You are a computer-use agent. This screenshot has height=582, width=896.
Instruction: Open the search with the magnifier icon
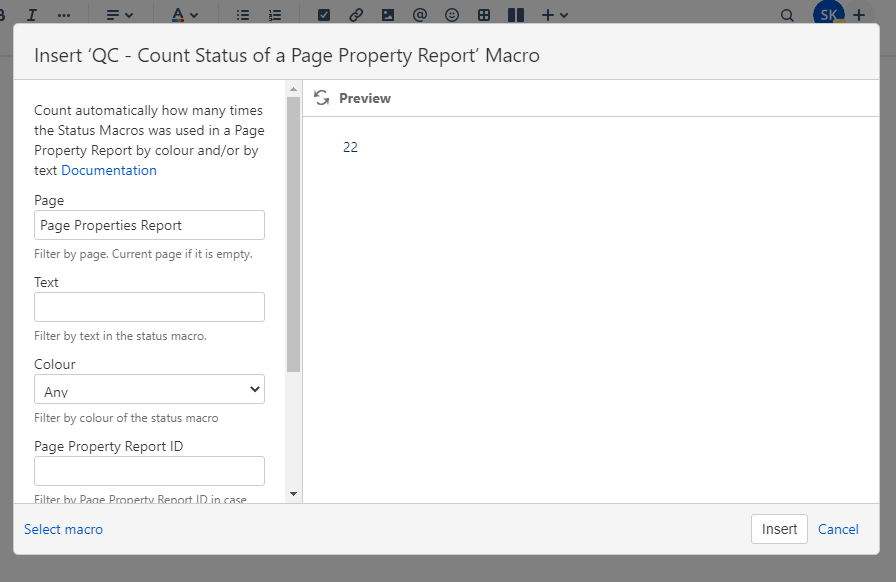click(787, 14)
